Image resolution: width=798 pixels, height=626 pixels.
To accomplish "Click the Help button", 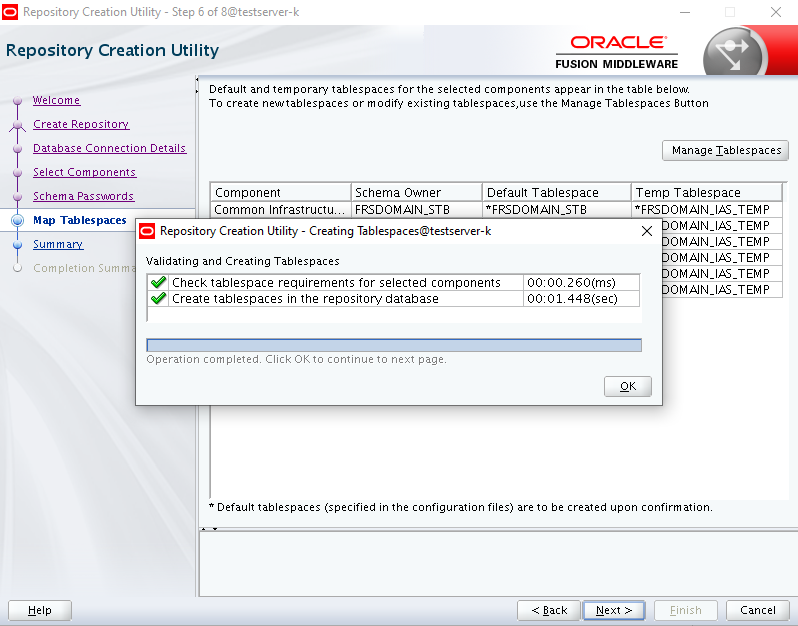I will [x=40, y=610].
